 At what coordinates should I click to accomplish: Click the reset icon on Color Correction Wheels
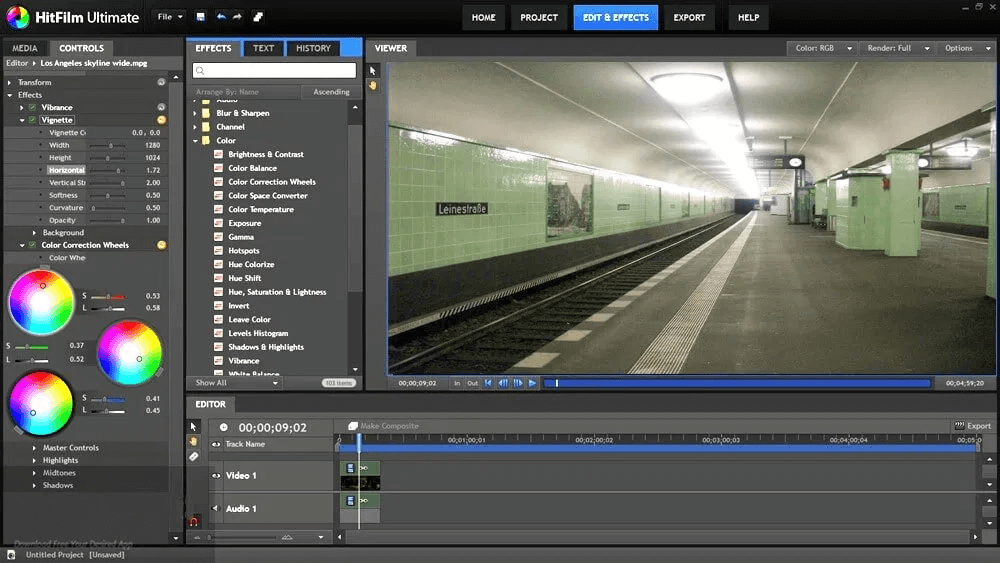pyautogui.click(x=161, y=245)
